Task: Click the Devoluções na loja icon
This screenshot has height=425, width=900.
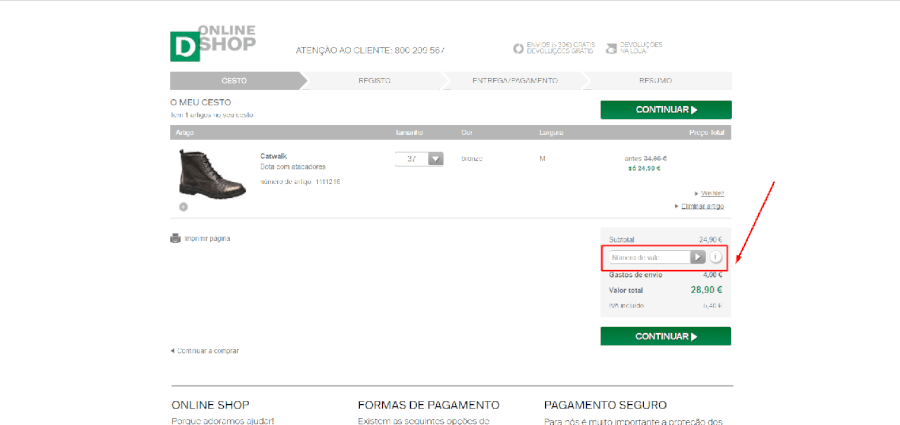Action: [612, 48]
